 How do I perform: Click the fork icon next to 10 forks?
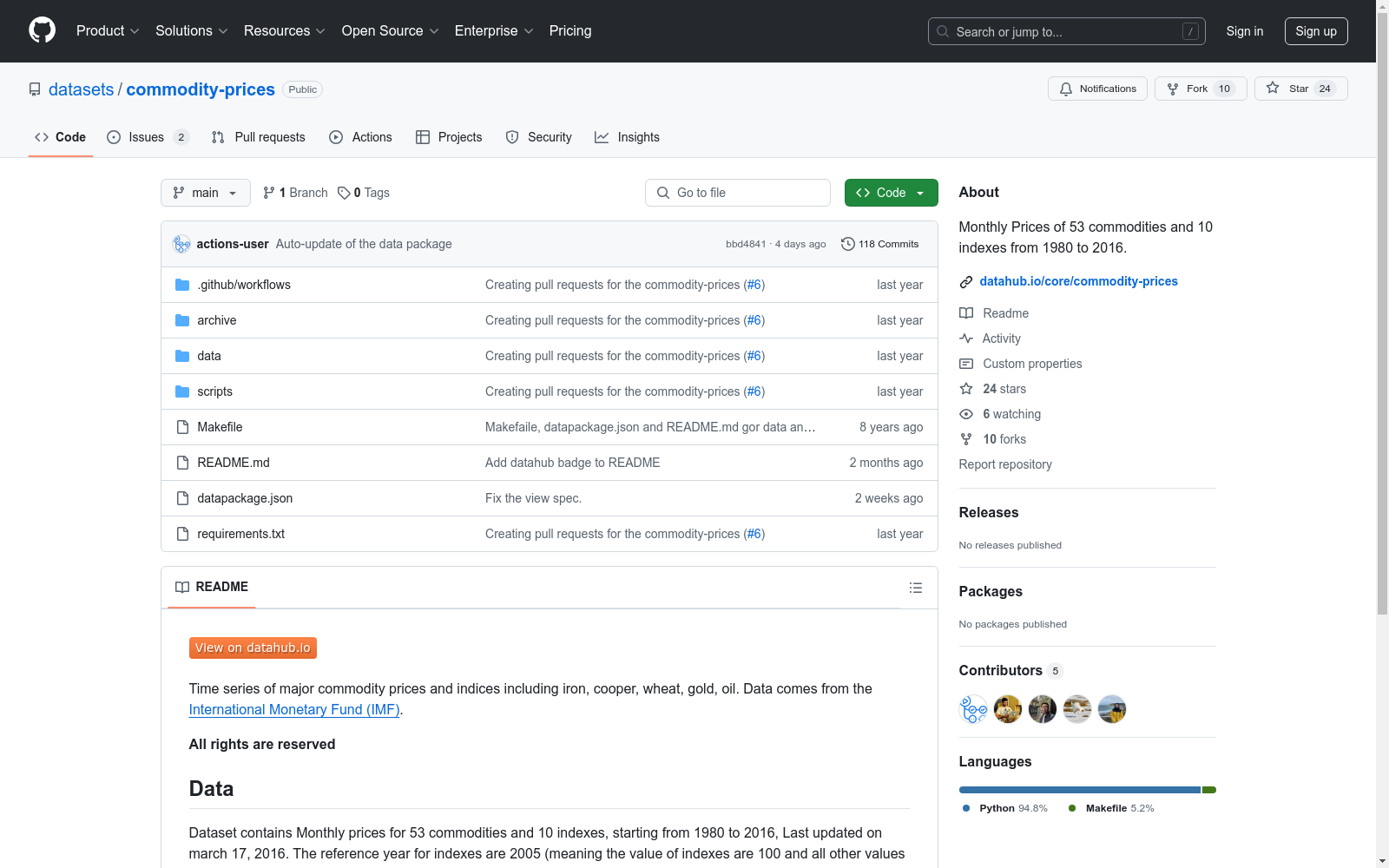pyautogui.click(x=966, y=439)
